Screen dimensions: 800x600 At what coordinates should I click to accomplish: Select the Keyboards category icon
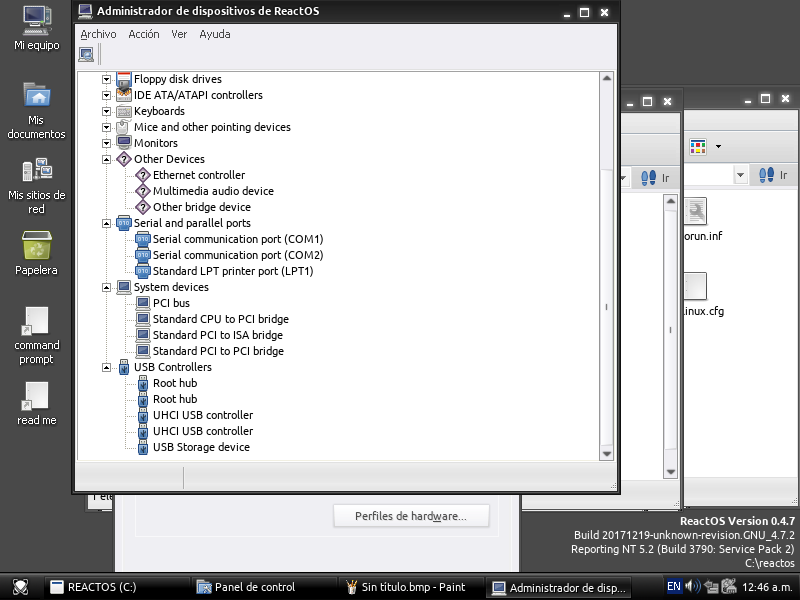click(x=124, y=111)
